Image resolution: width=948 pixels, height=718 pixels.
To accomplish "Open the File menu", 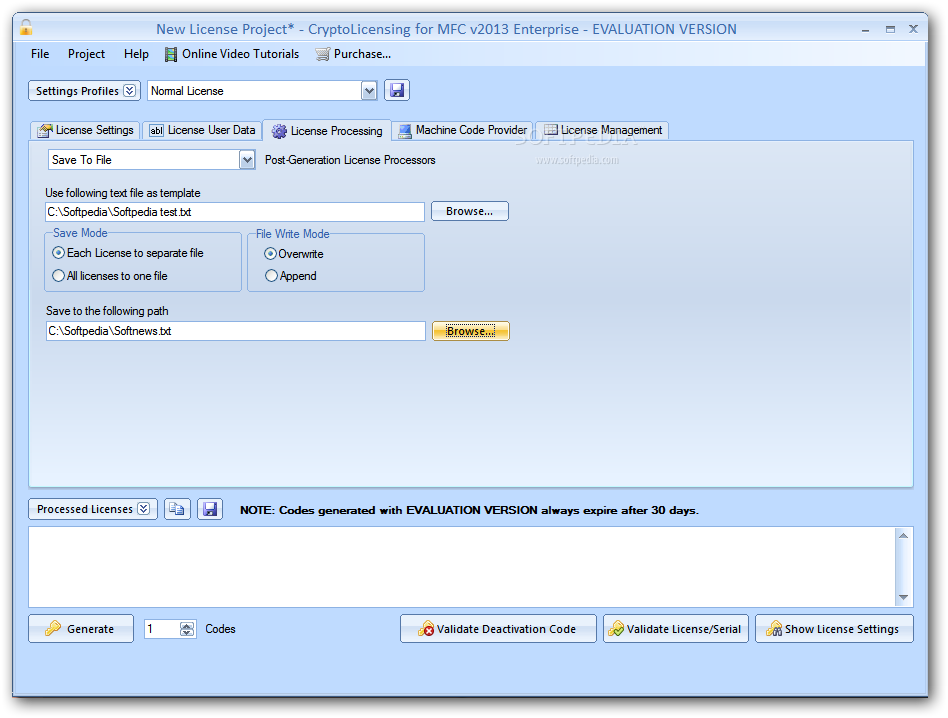I will pos(40,54).
